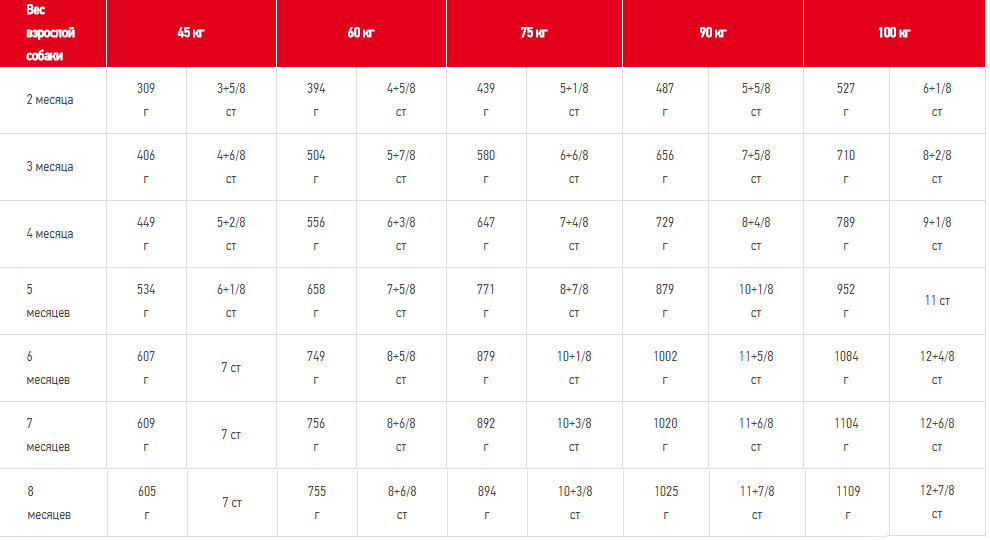Click the '5 месяцев' row label
Viewport: 990px width, 540px height.
(48, 301)
